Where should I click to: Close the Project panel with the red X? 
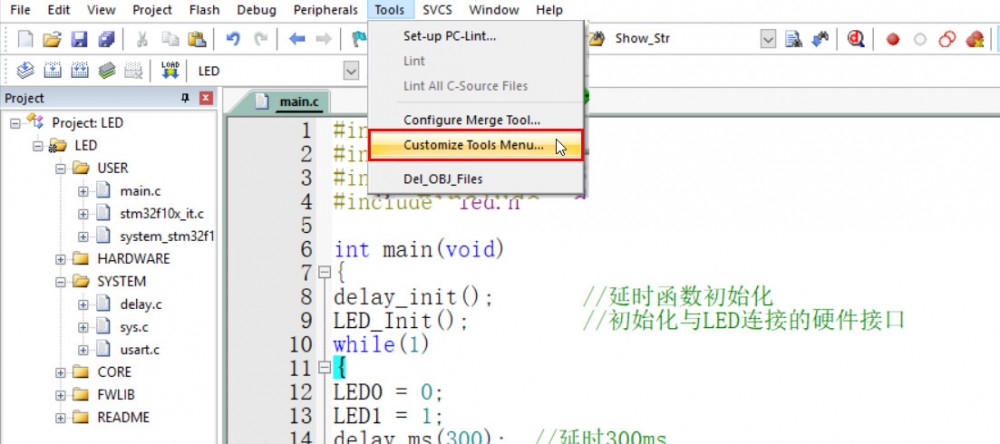click(x=205, y=98)
